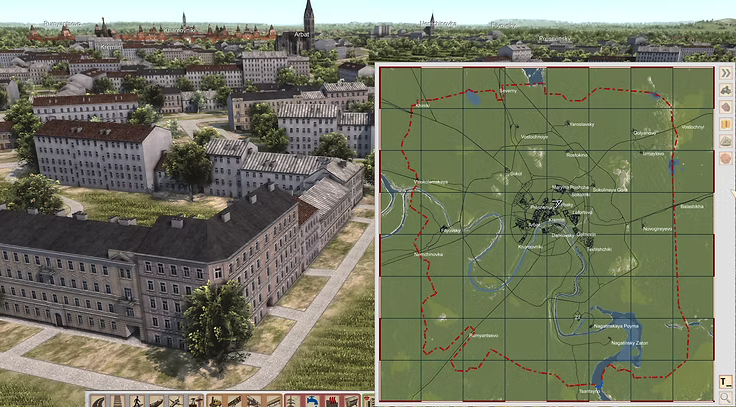
Task: Click Balashikha on the map
Action: 692,206
